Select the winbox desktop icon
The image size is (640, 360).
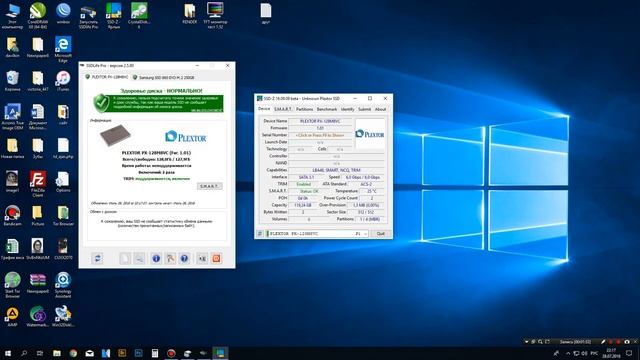tap(63, 13)
